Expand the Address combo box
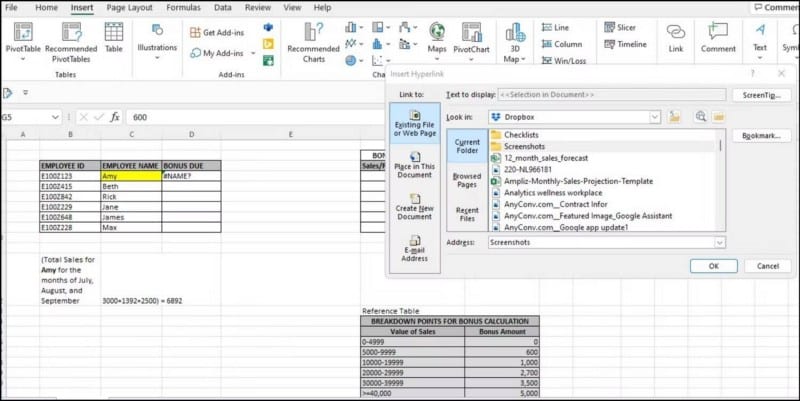 pyautogui.click(x=719, y=242)
